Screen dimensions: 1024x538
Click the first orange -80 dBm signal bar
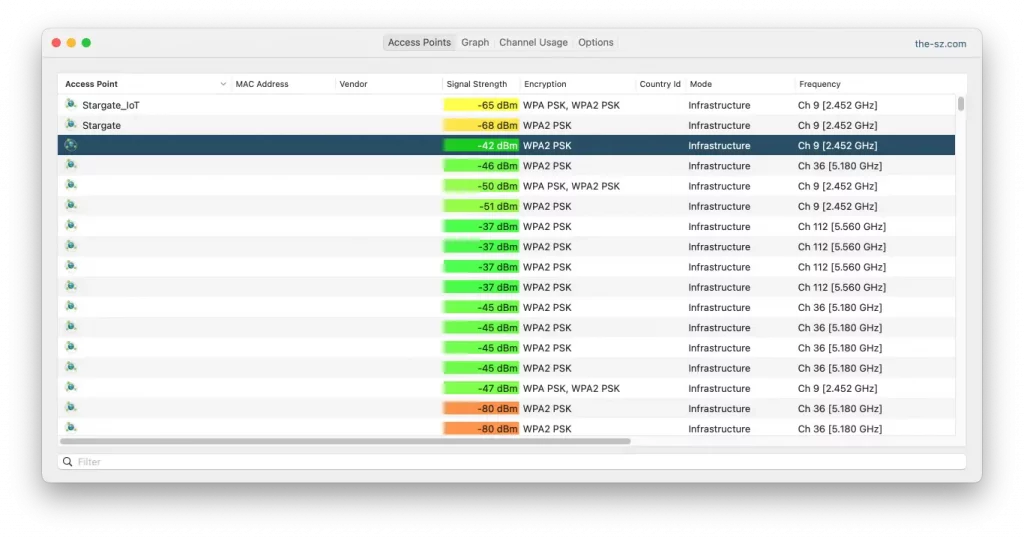[x=481, y=408]
